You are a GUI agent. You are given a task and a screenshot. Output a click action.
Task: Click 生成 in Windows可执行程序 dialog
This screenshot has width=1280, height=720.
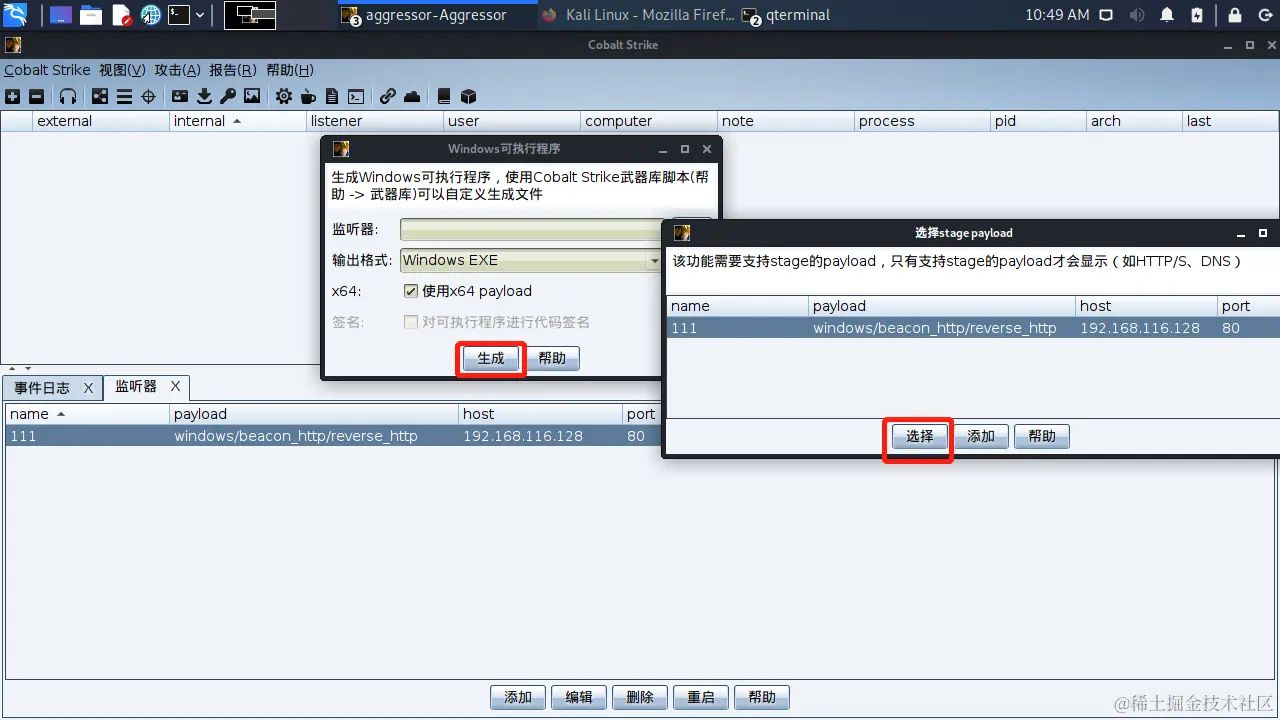(491, 358)
